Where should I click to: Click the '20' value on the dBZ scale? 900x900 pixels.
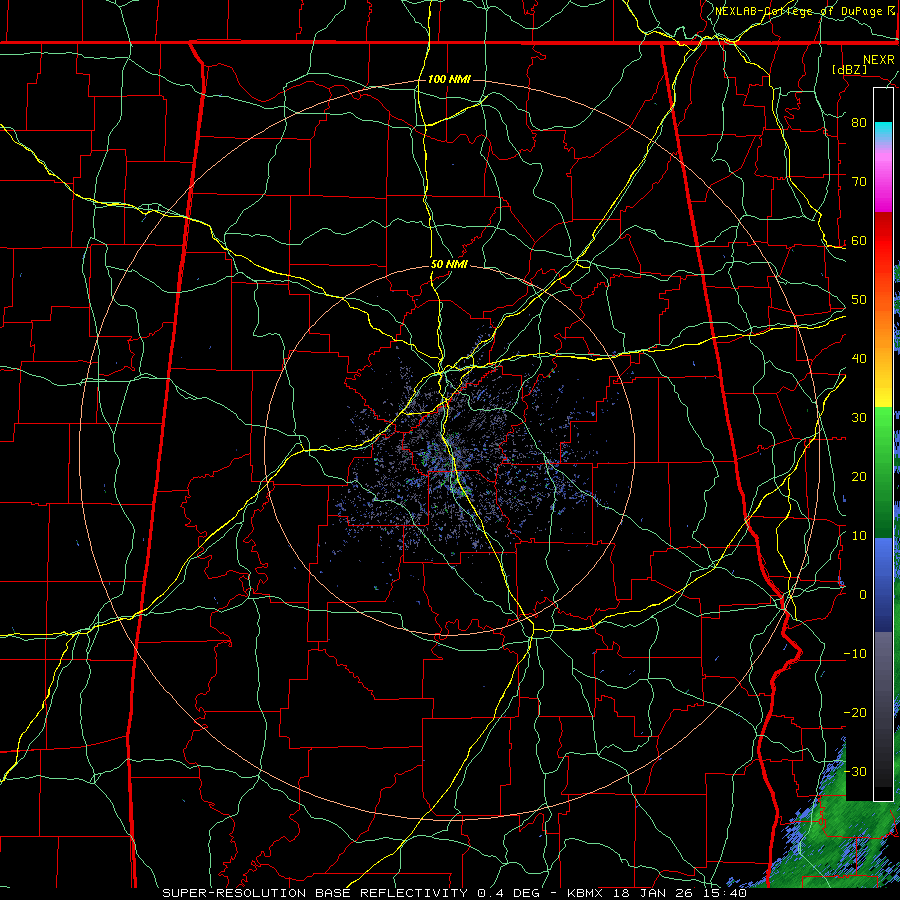pyautogui.click(x=859, y=477)
